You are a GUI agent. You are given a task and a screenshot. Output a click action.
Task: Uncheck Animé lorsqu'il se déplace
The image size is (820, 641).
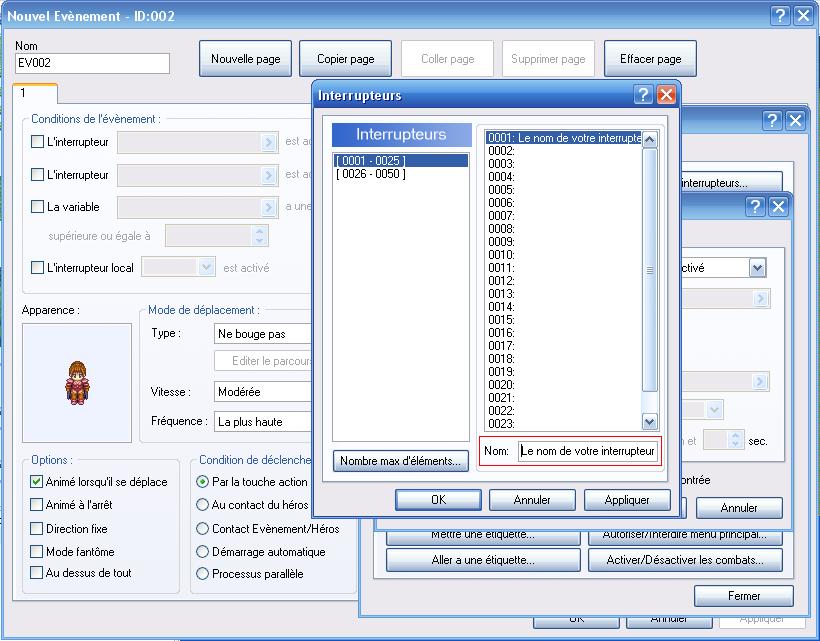tap(38, 482)
